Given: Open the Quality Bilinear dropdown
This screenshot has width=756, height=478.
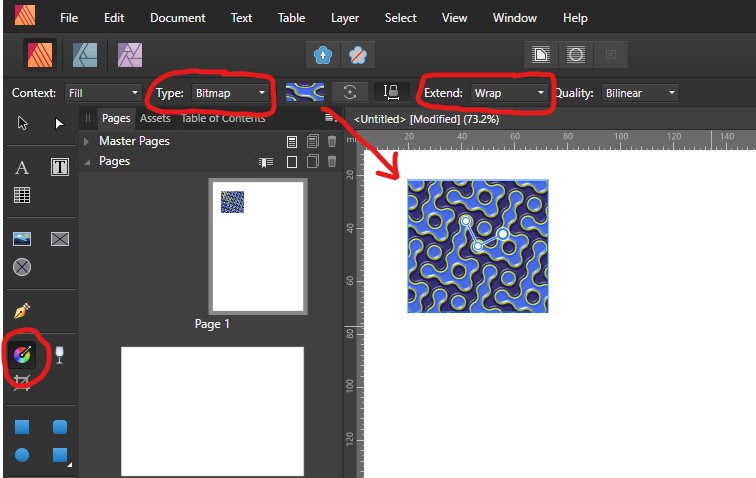Looking at the screenshot, I should coord(640,93).
